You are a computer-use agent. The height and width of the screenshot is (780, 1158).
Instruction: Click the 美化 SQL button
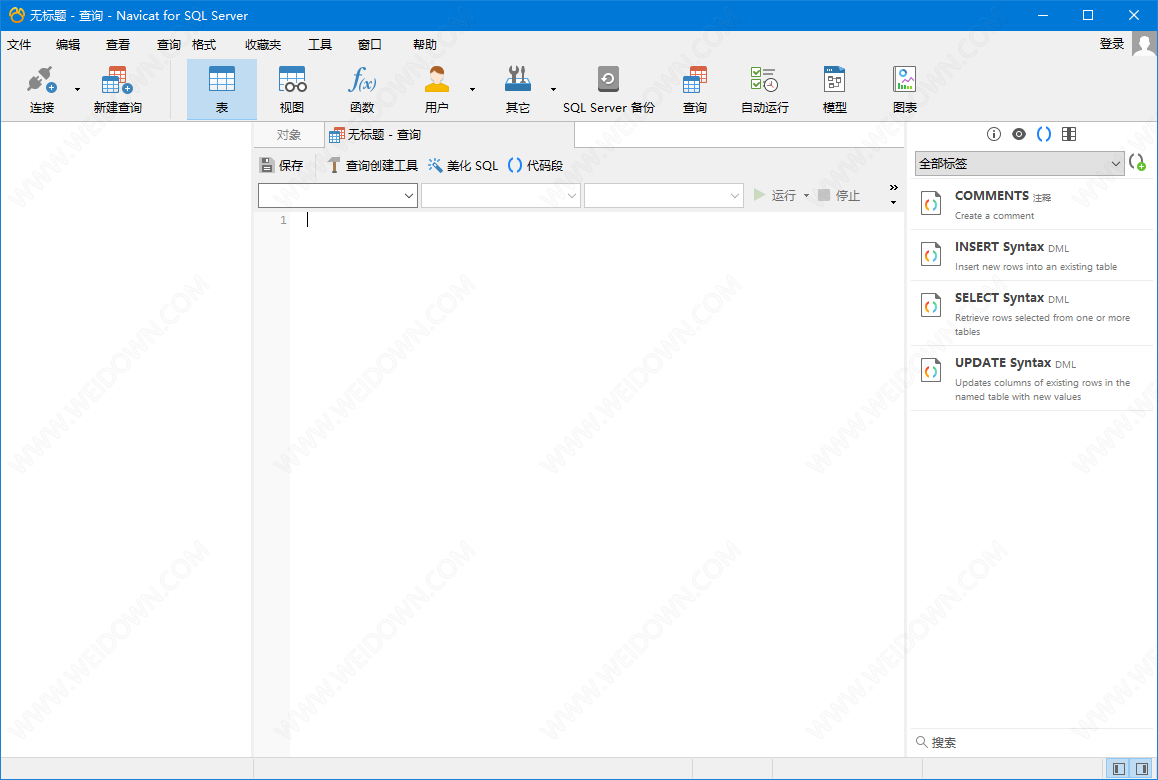[462, 166]
